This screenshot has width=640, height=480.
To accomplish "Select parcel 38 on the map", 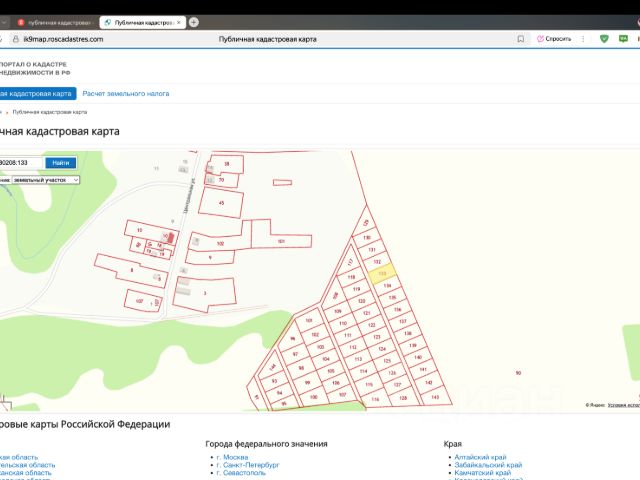I will point(227,164).
